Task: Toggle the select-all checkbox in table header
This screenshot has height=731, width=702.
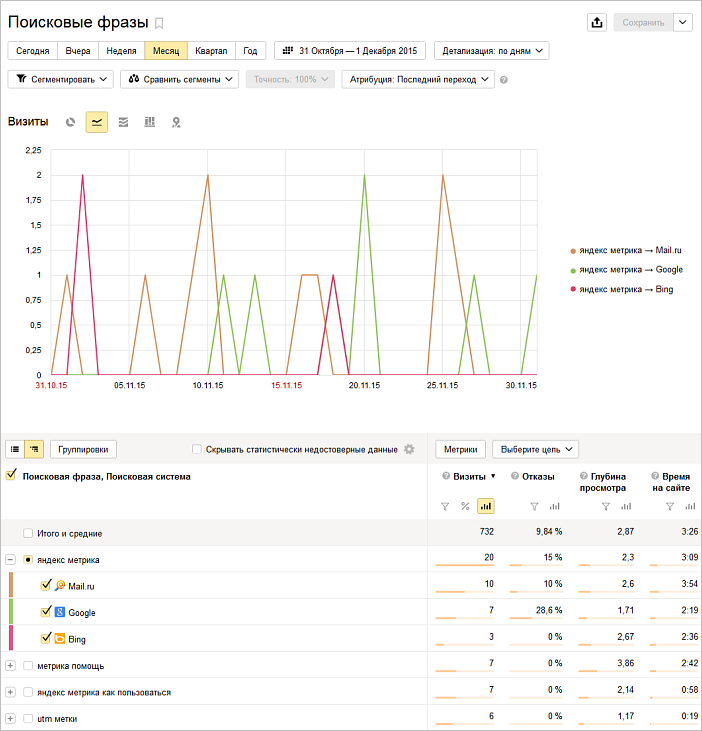Action: 11,476
